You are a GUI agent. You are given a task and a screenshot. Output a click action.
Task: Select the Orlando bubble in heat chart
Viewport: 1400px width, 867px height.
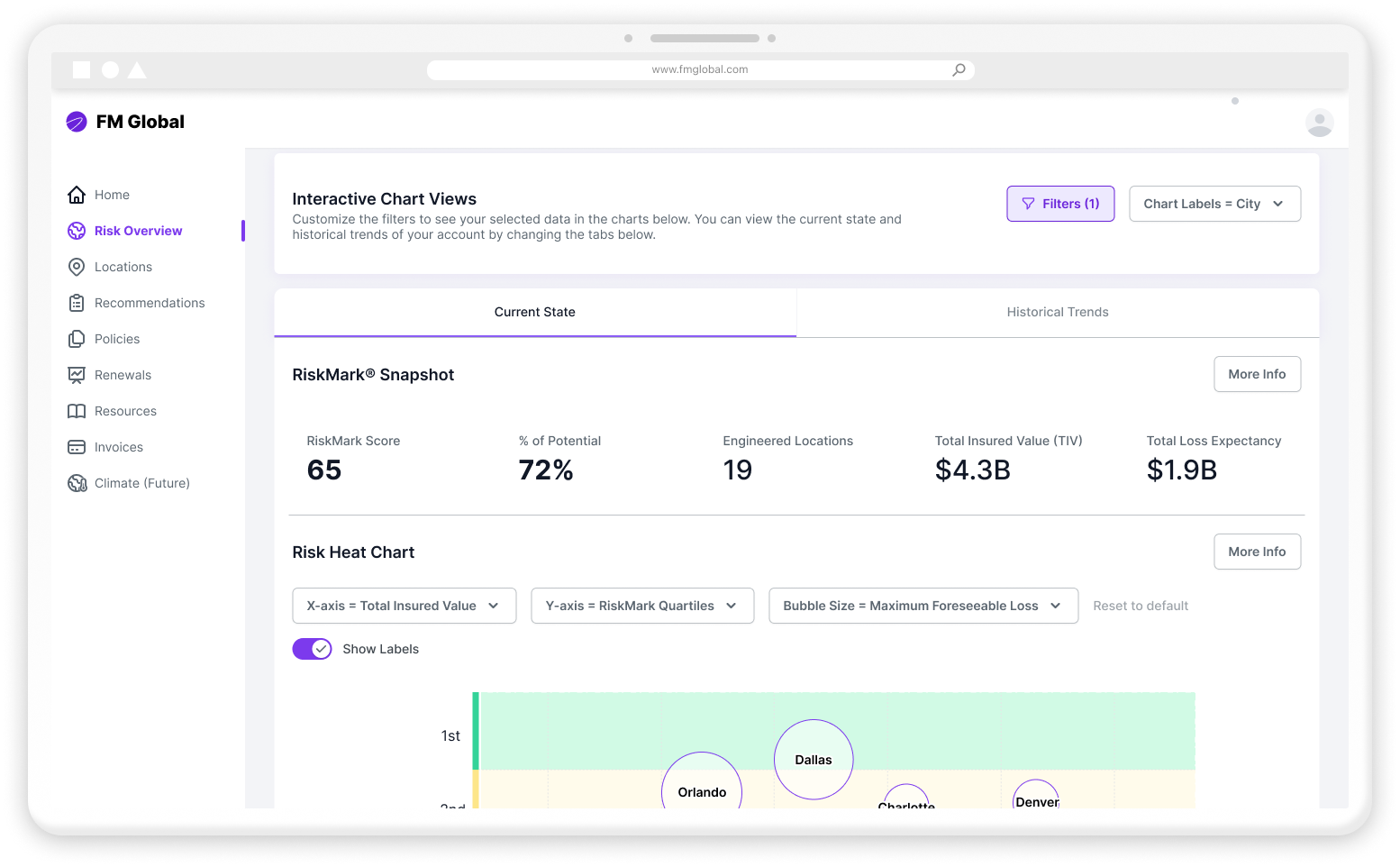point(702,782)
